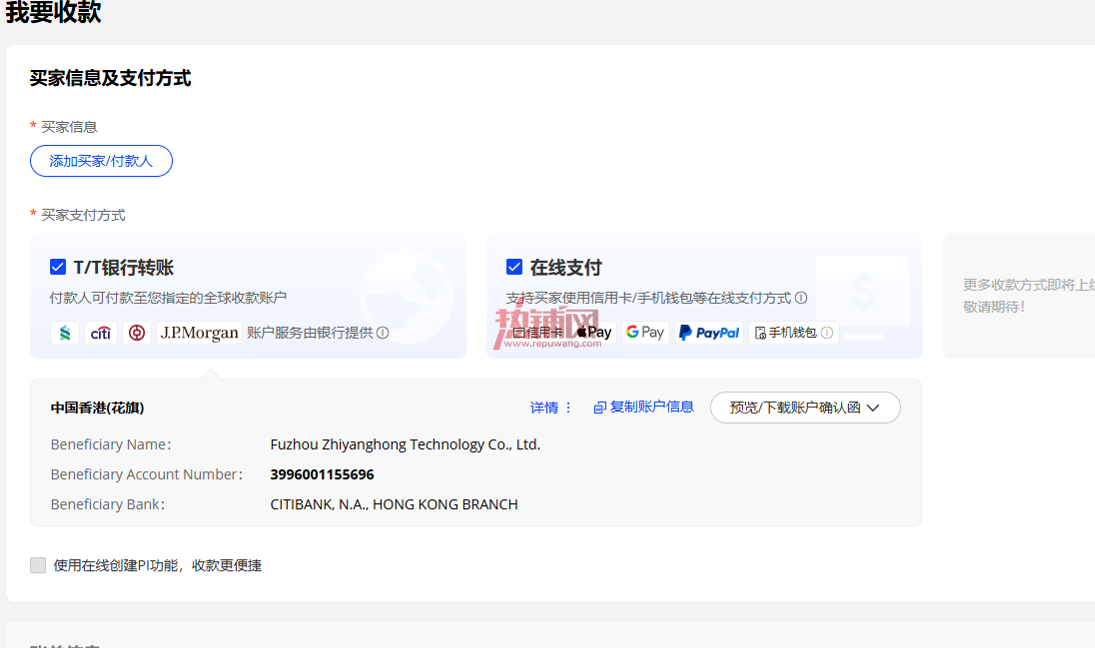
Task: Click the 添加买家/付款人 button
Action: pos(101,161)
